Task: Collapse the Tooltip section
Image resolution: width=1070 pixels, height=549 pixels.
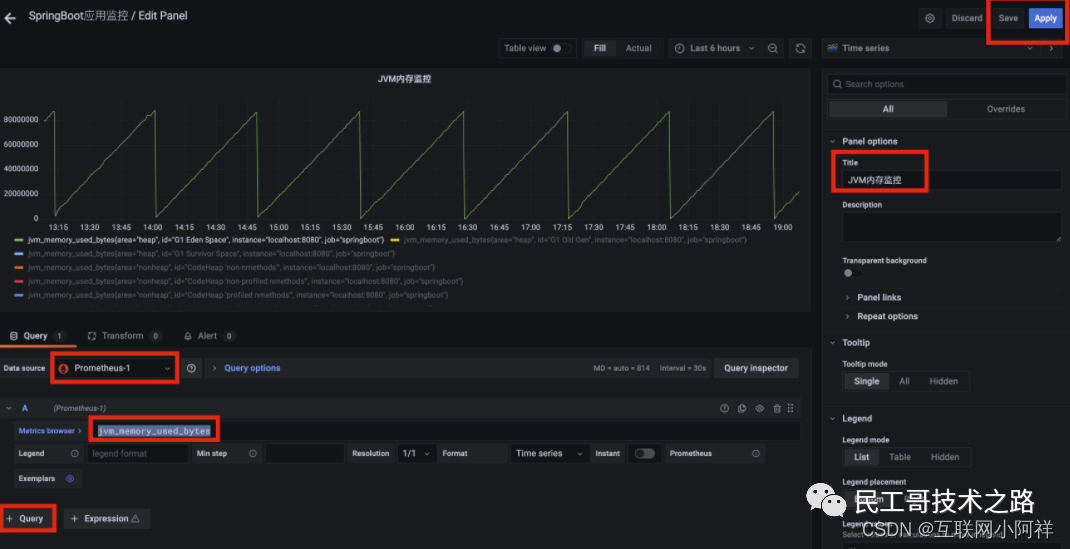Action: [x=833, y=342]
